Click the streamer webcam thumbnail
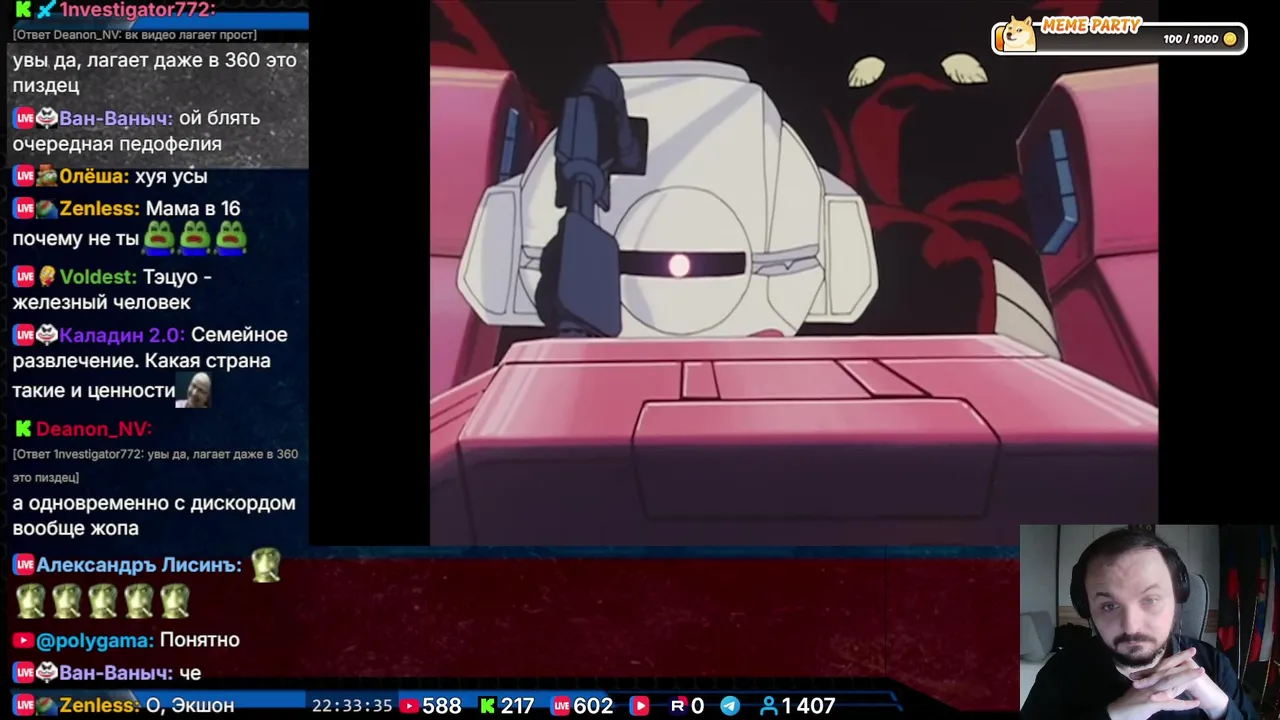This screenshot has width=1280, height=720. [x=1149, y=622]
